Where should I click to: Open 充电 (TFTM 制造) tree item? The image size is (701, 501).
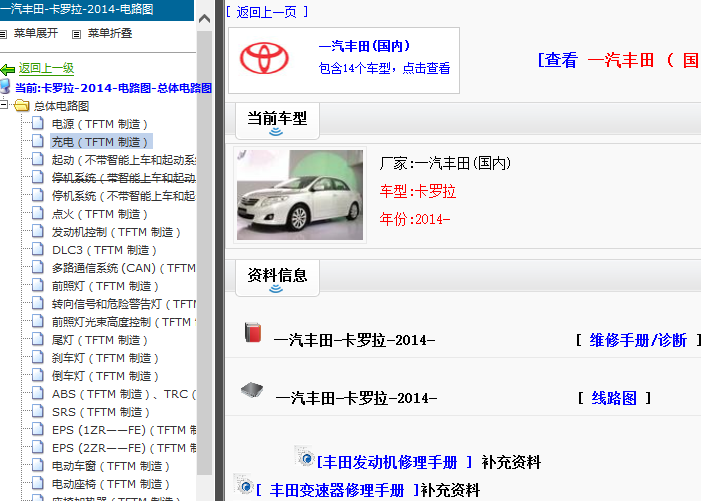99,142
